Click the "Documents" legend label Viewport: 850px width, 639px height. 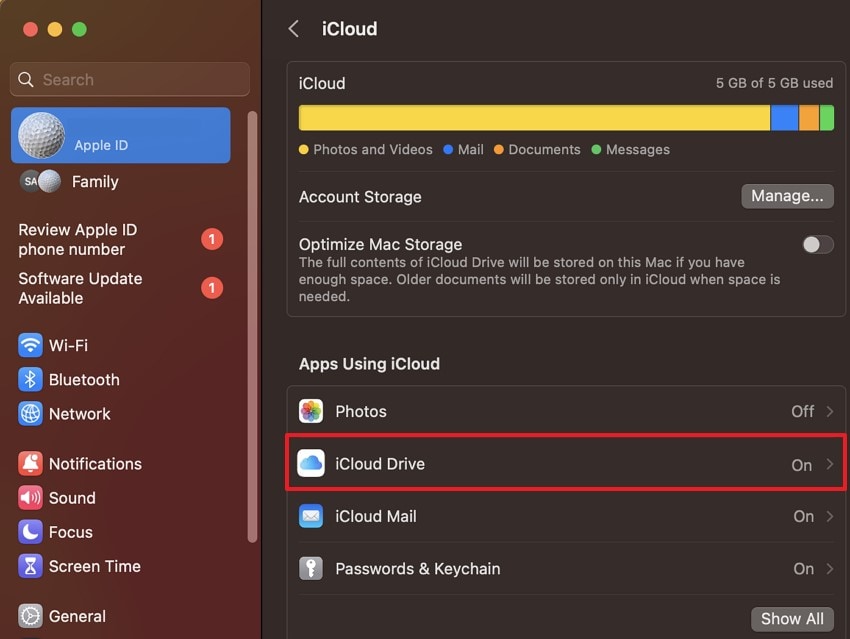[x=544, y=150]
